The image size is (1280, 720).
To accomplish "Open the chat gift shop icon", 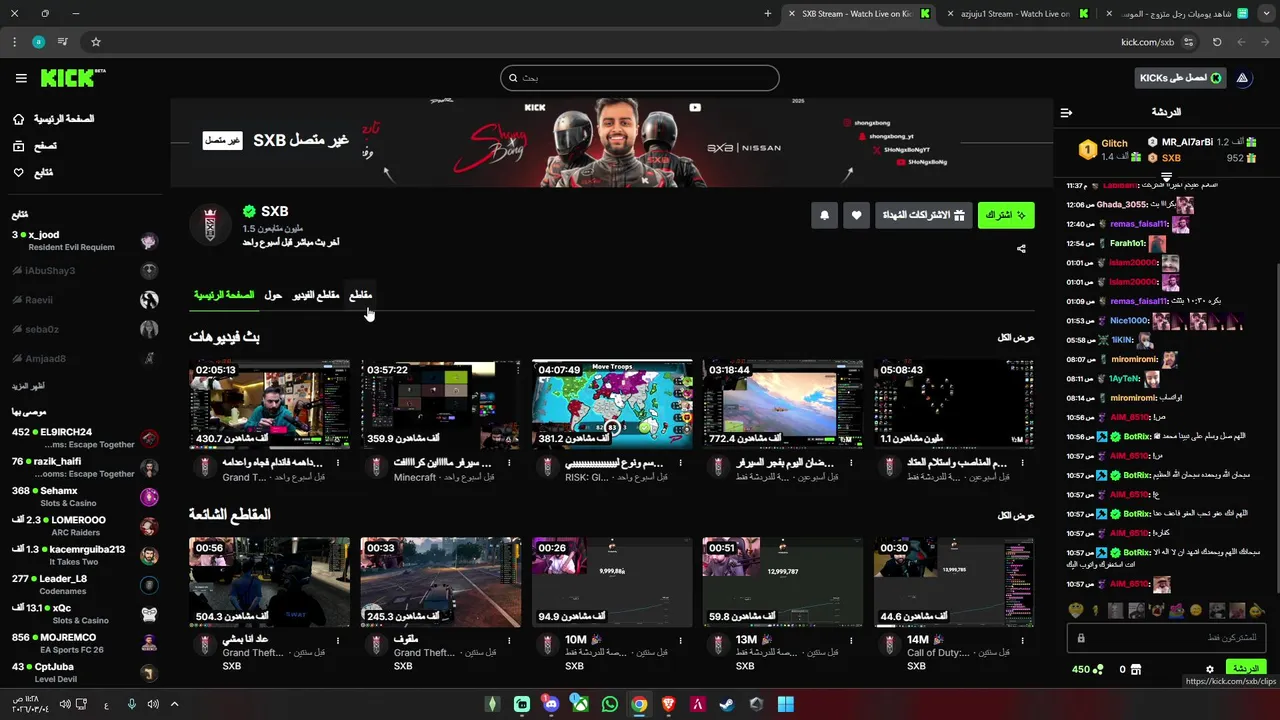I will (x=1136, y=670).
